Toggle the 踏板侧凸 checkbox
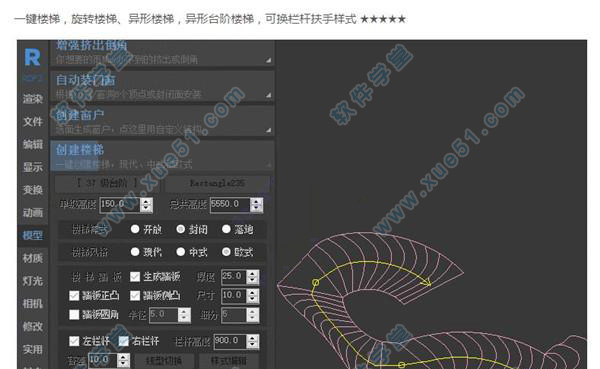 tap(135, 296)
